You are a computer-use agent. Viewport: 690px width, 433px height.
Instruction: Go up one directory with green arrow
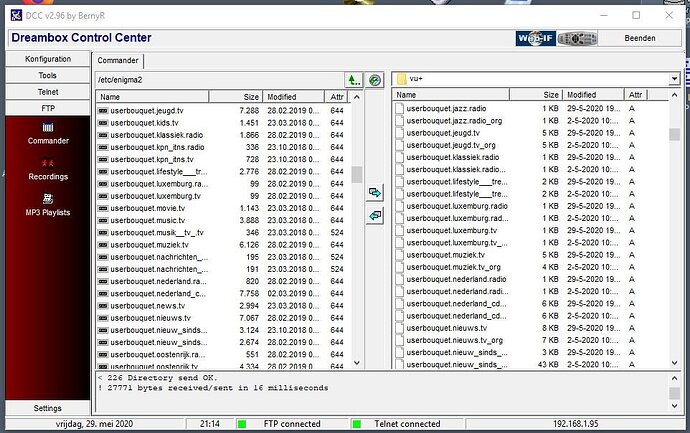click(x=354, y=80)
